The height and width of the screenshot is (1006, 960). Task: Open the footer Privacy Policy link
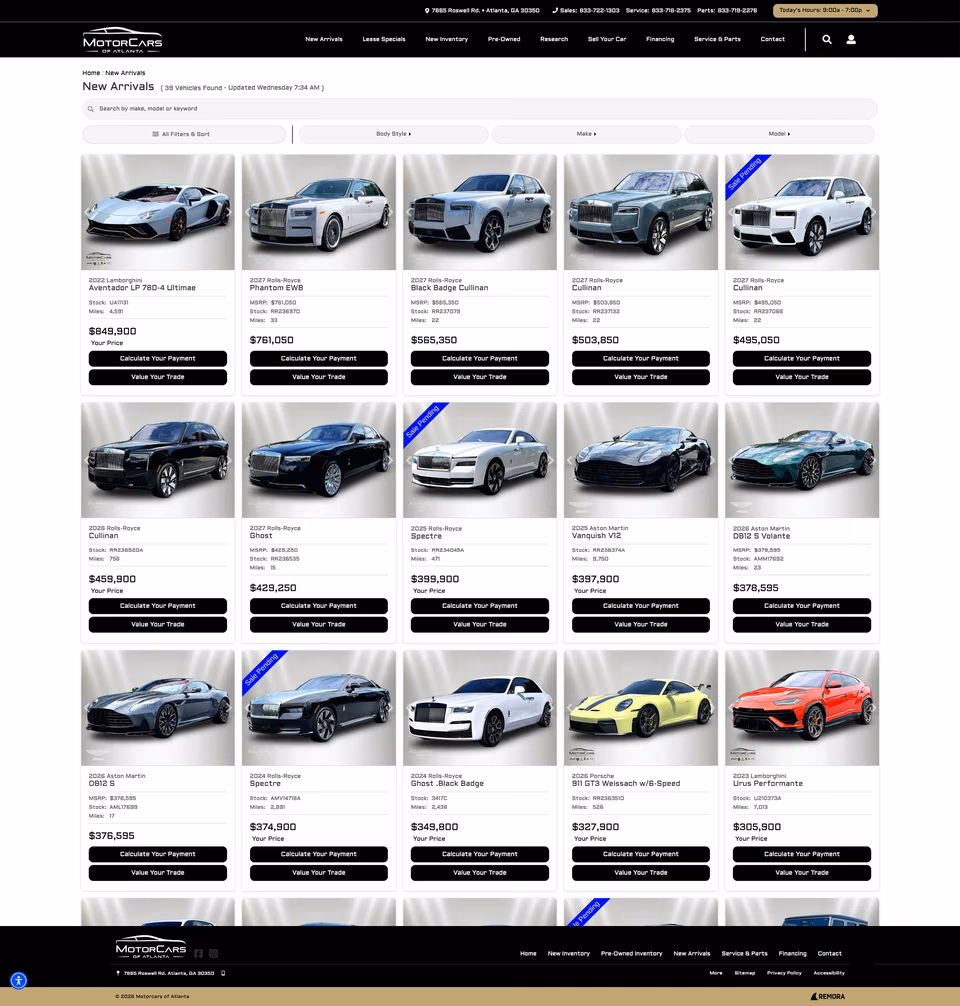click(784, 973)
